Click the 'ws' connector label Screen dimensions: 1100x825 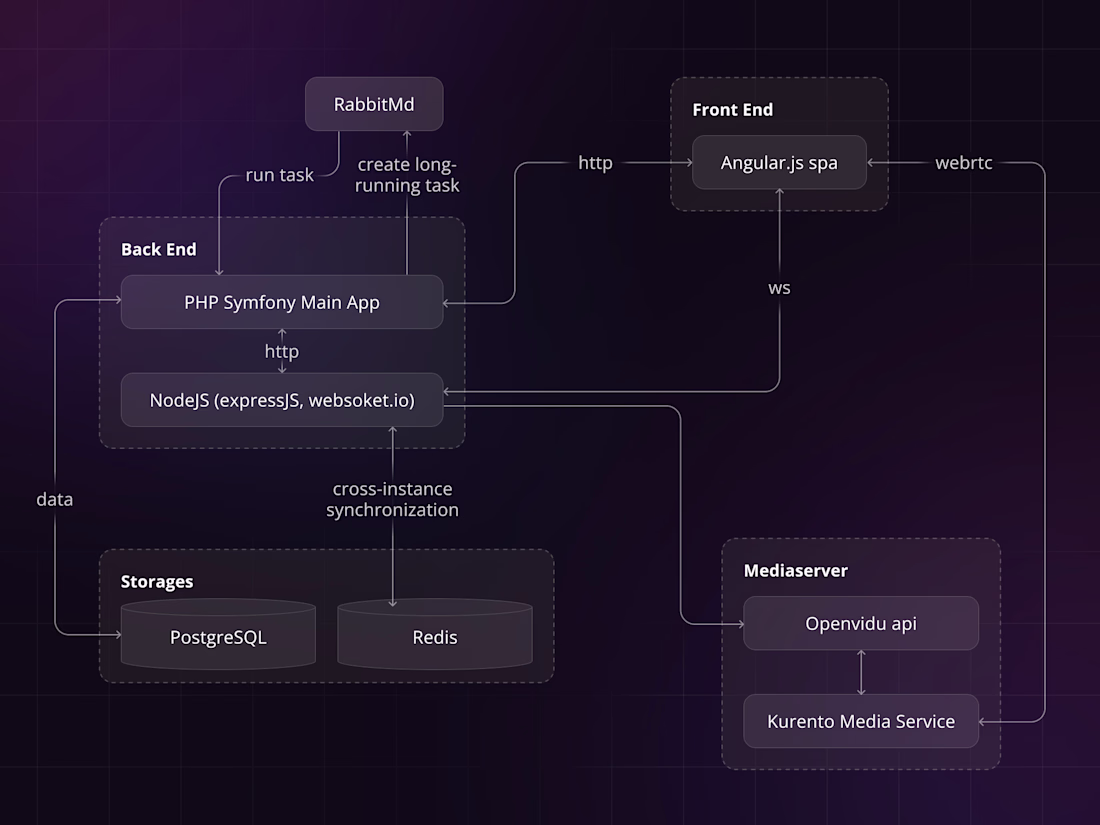click(x=779, y=288)
